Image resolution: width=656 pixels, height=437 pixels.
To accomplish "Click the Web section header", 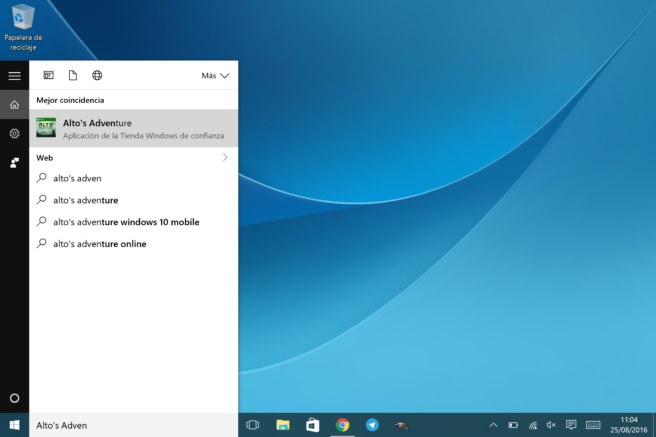I will click(x=45, y=158).
